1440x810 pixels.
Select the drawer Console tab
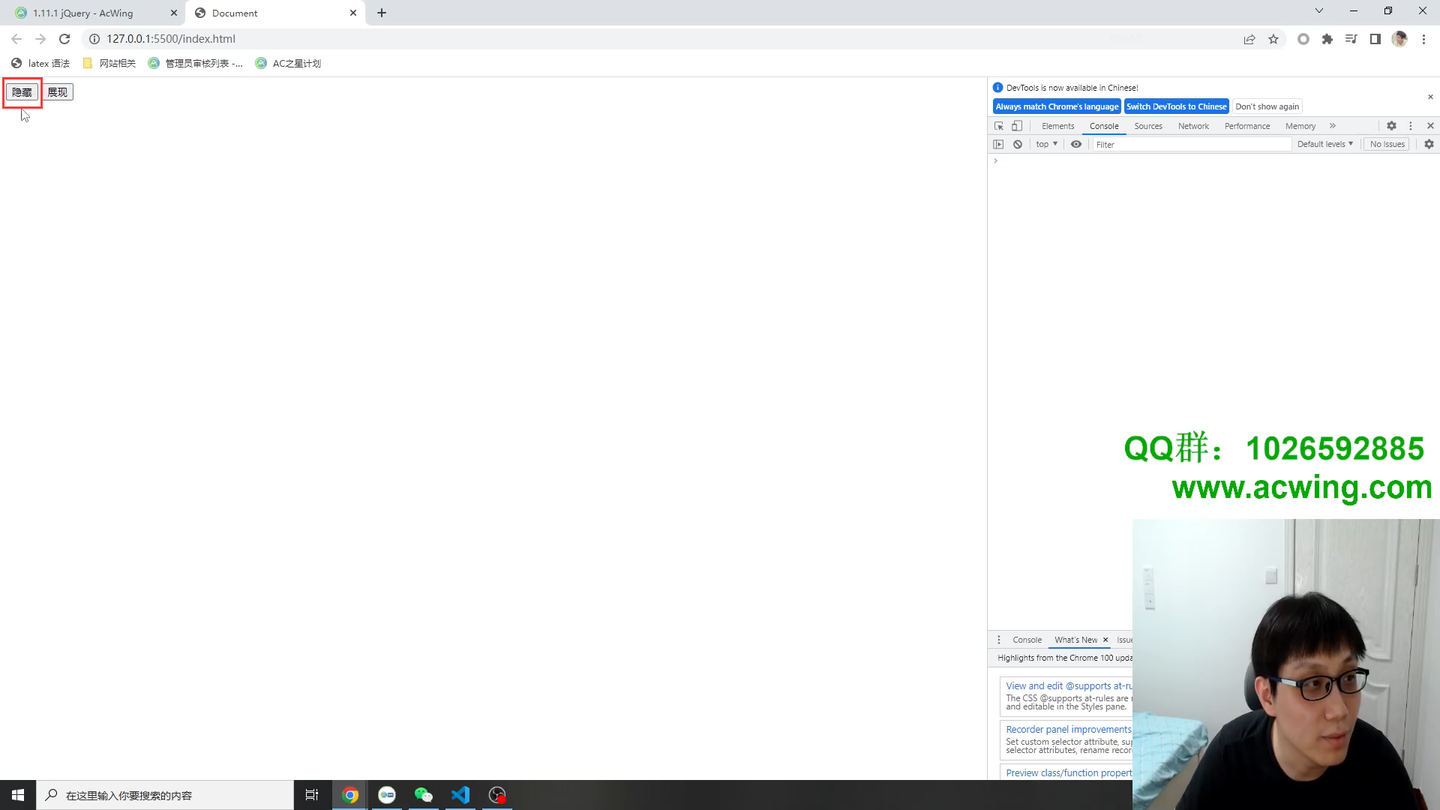(x=1027, y=640)
